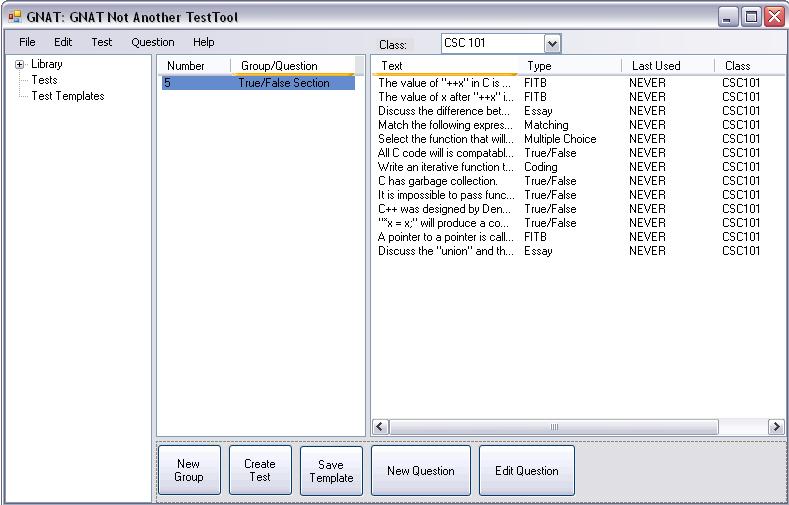Click the Edit Question button
The image size is (789, 505).
(x=527, y=471)
